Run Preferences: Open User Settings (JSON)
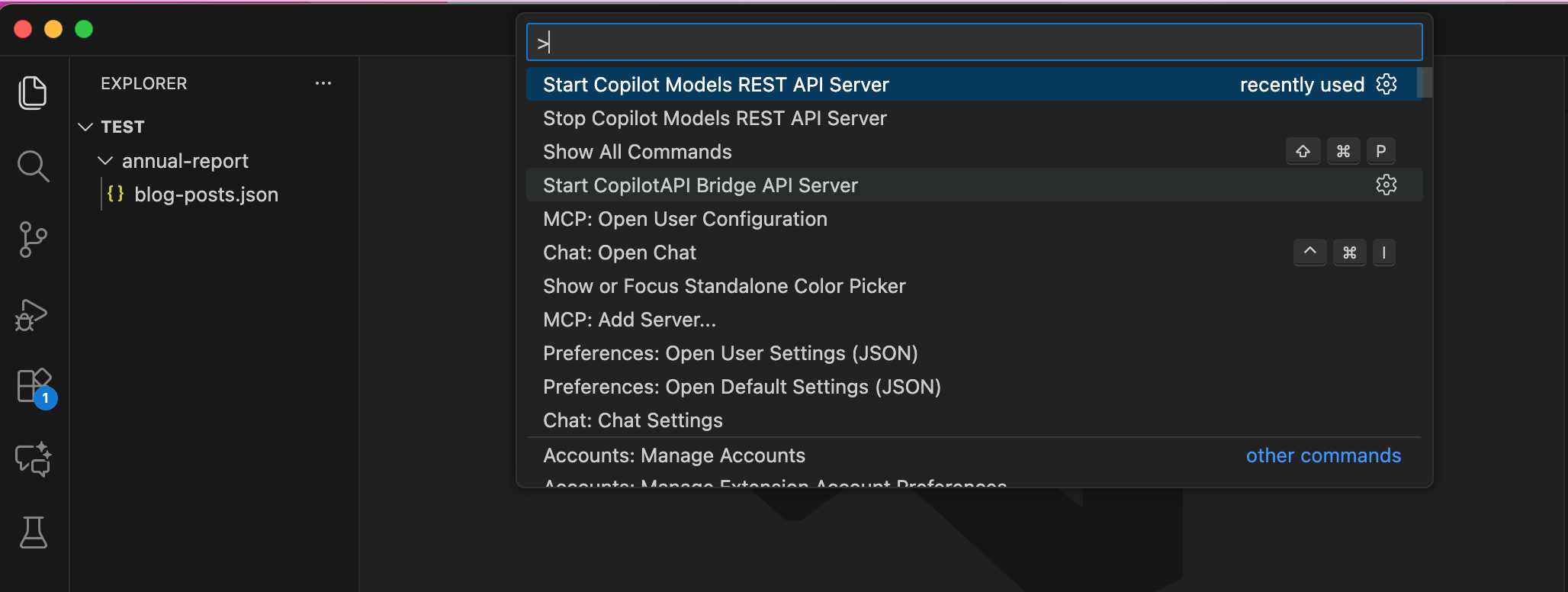The image size is (1568, 592). 730,353
